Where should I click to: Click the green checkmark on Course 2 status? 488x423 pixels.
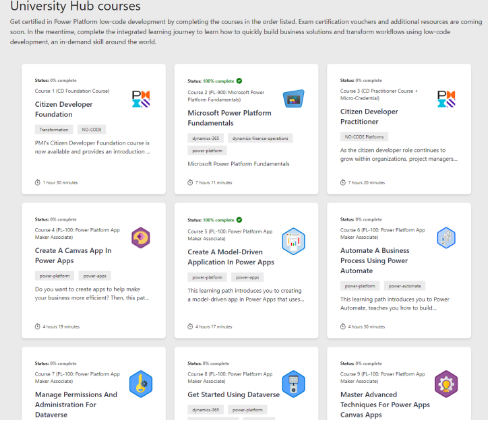click(239, 81)
